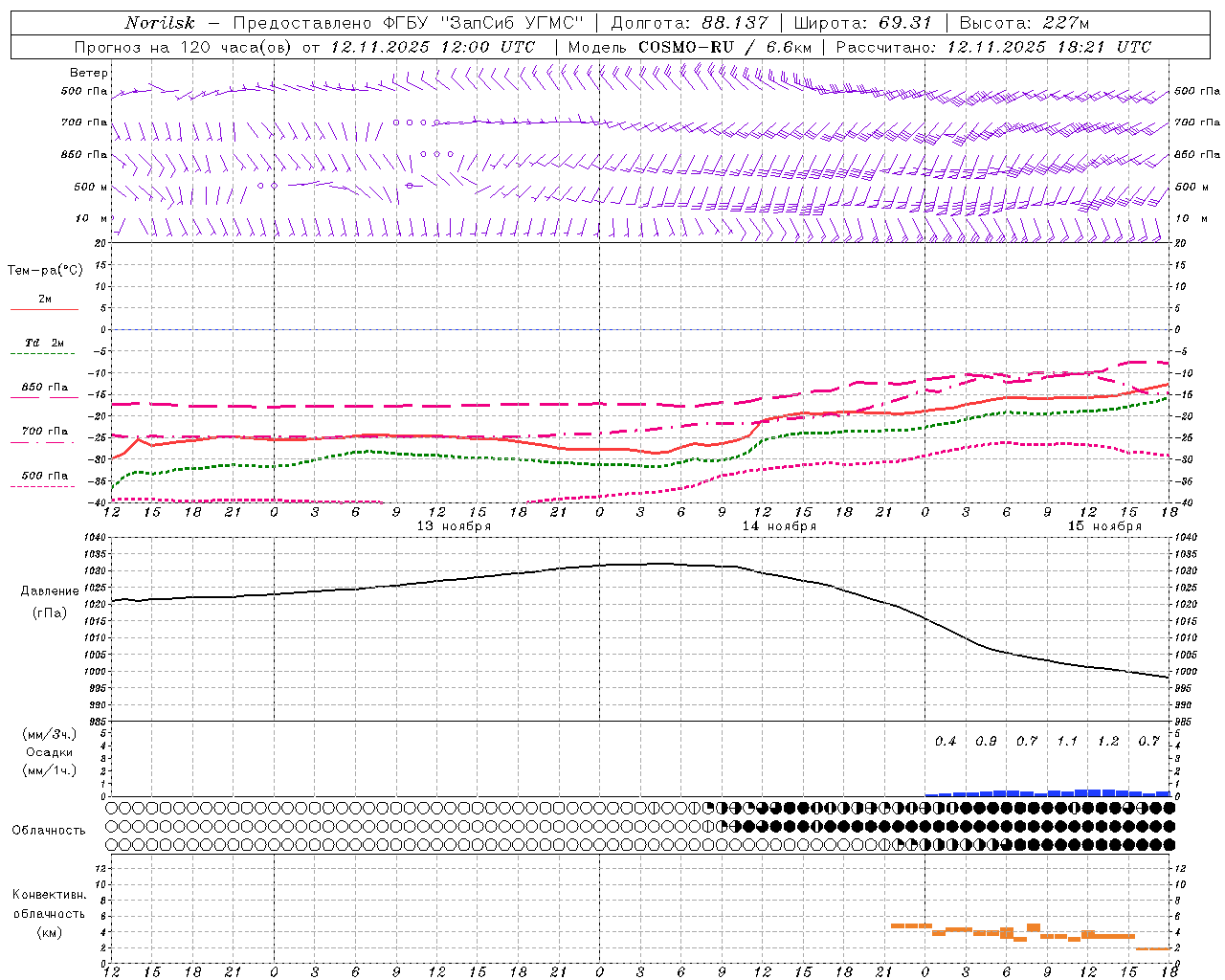The height and width of the screenshot is (980, 1225).
Task: Click the '700 гПа' temperature legend entry
Action: (44, 432)
